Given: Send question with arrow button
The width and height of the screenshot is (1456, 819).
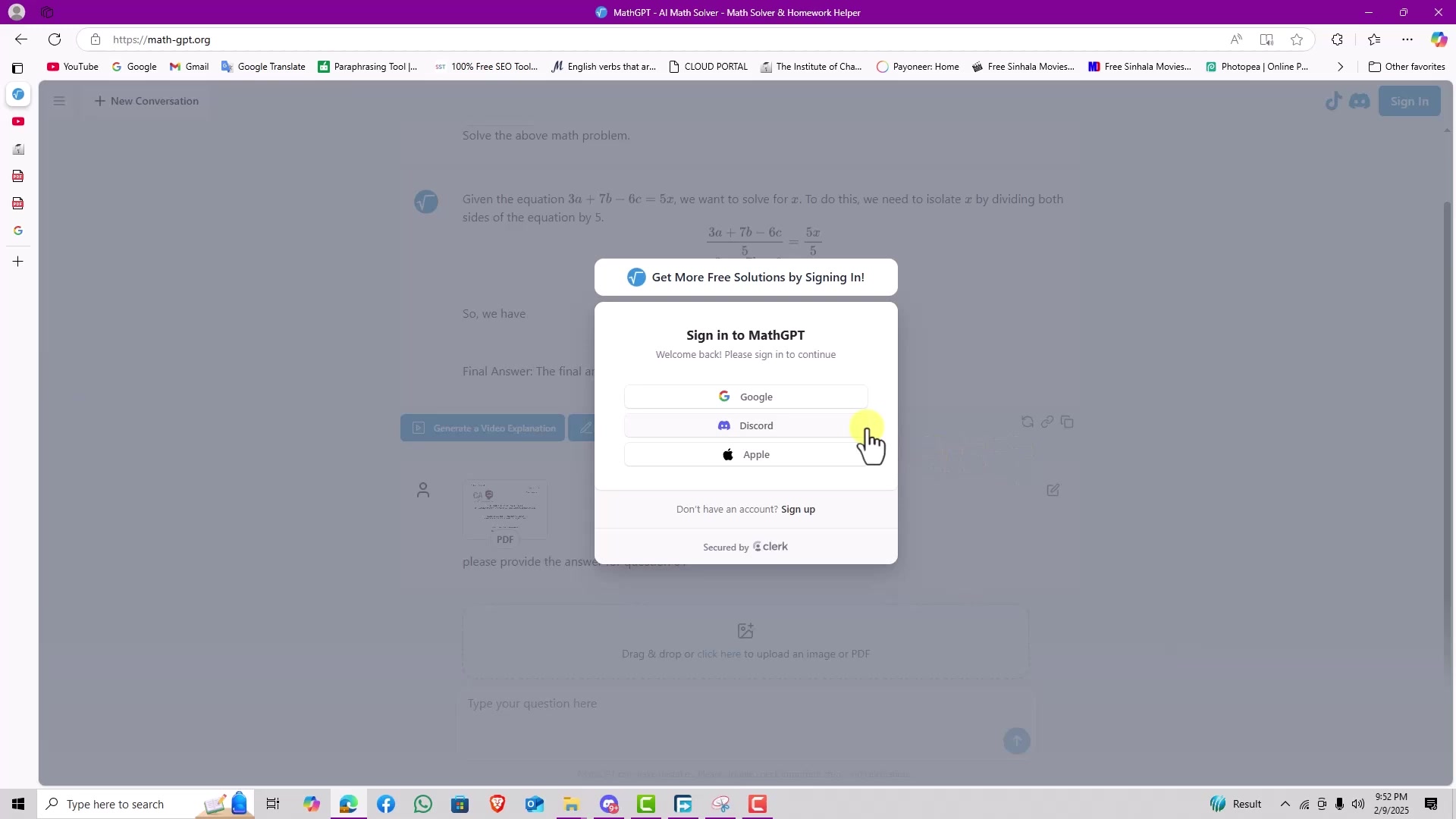Looking at the screenshot, I should tap(1017, 741).
